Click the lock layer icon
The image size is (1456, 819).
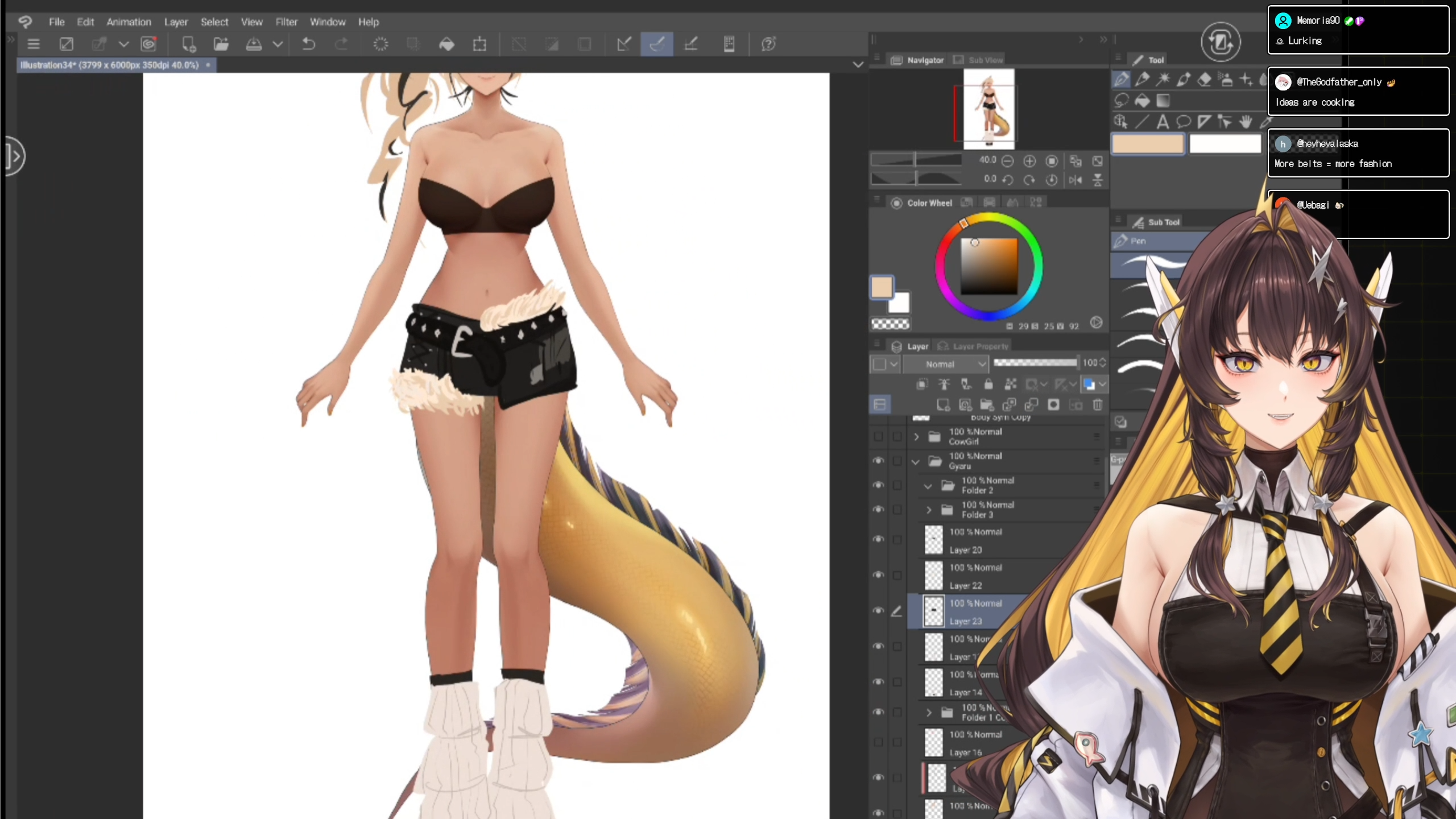point(988,384)
